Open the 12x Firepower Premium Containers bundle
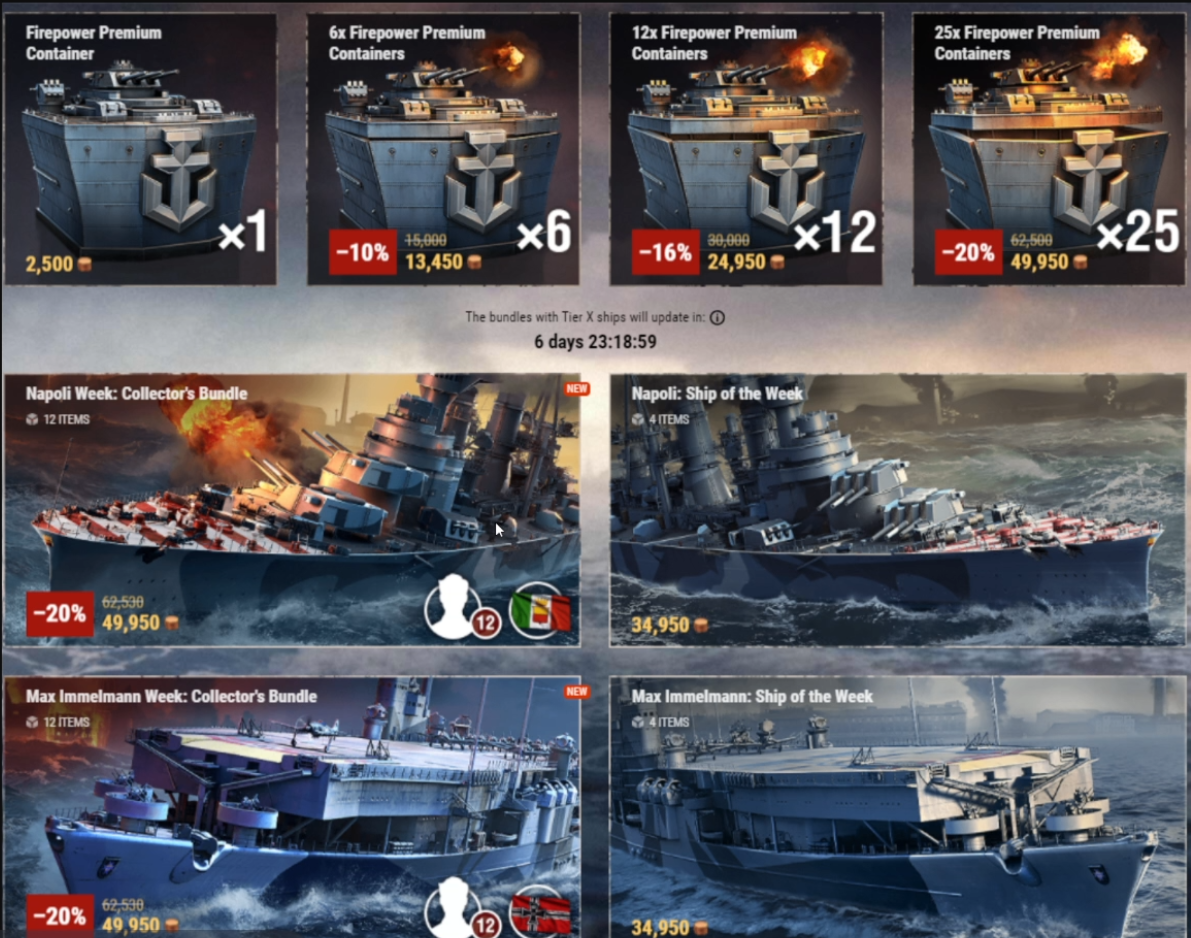The height and width of the screenshot is (938, 1191). [x=746, y=149]
